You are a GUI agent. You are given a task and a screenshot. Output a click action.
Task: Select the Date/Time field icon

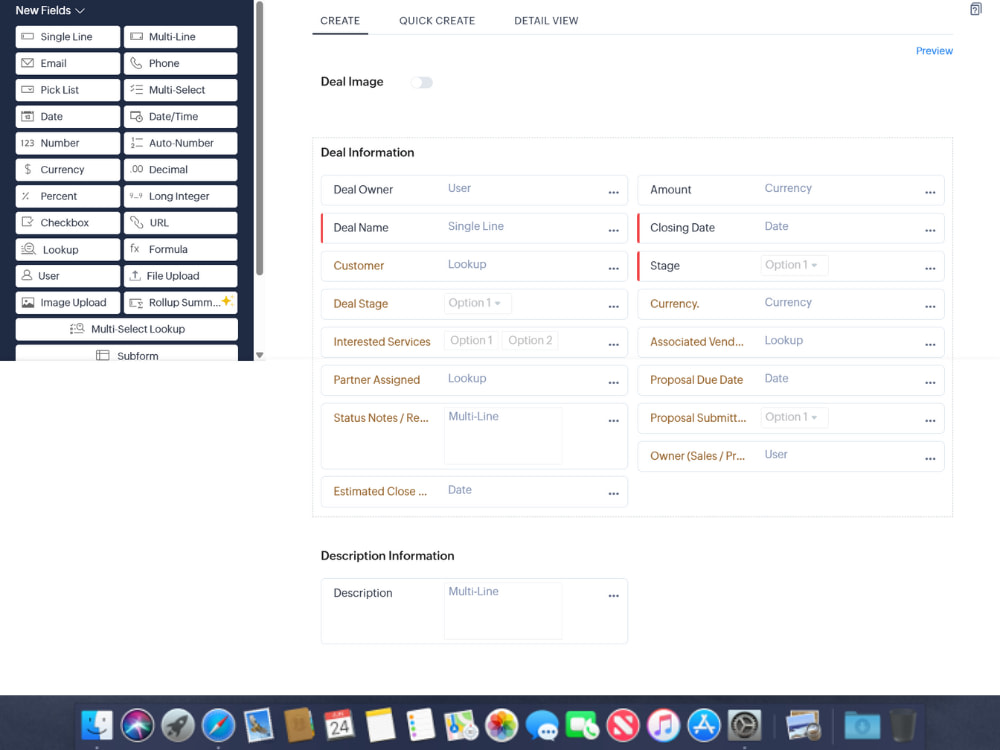click(136, 117)
